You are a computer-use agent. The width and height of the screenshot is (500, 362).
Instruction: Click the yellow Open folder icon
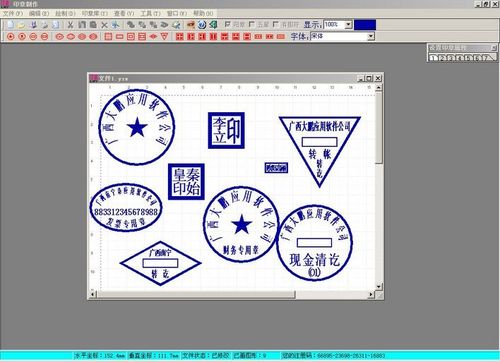coord(22,25)
